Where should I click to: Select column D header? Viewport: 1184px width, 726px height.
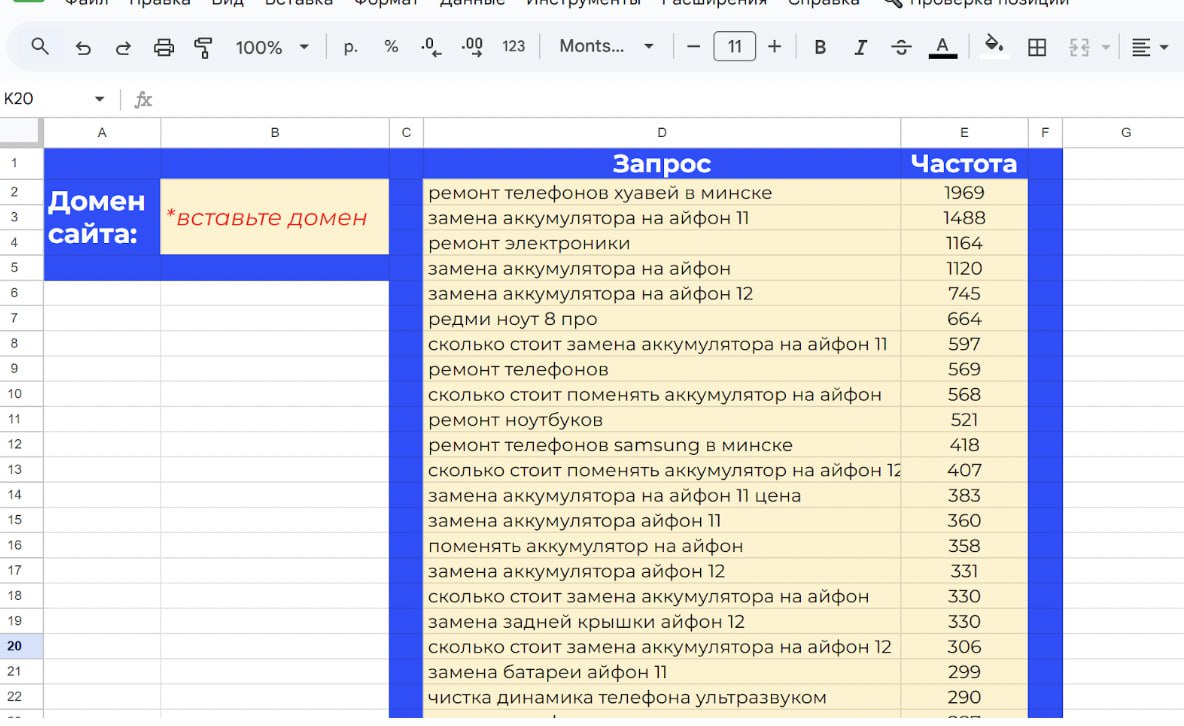click(x=661, y=133)
